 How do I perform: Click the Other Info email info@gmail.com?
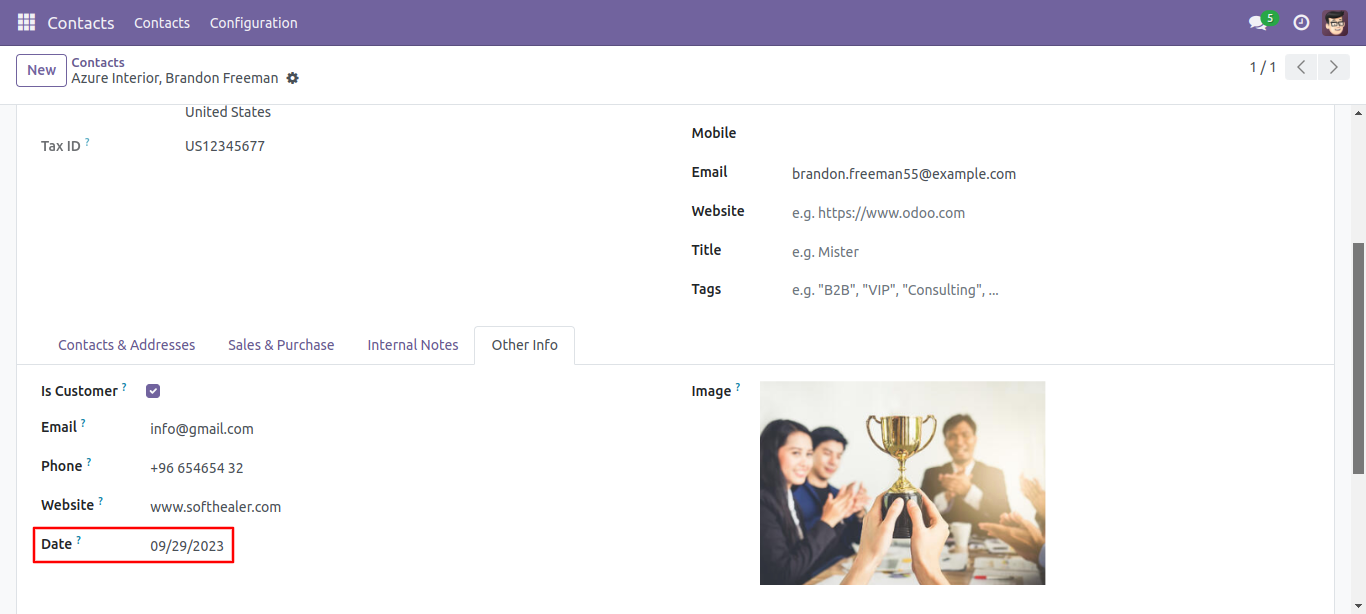[202, 429]
